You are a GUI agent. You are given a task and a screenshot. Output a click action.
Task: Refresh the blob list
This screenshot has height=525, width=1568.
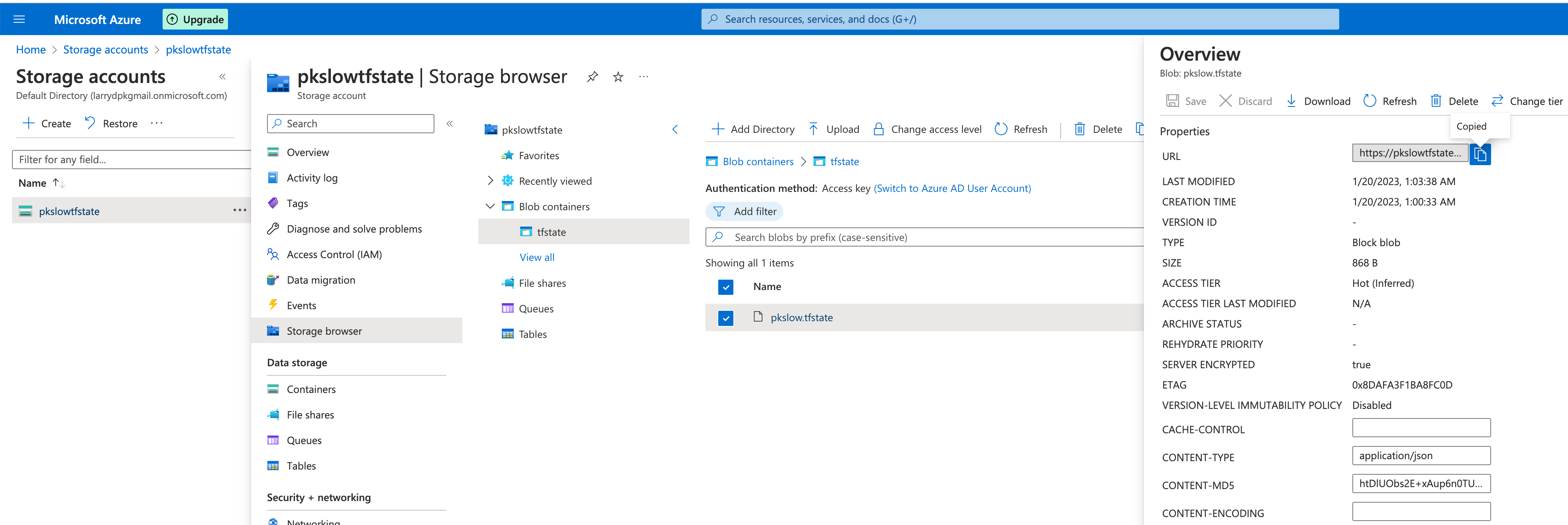[x=1021, y=129]
